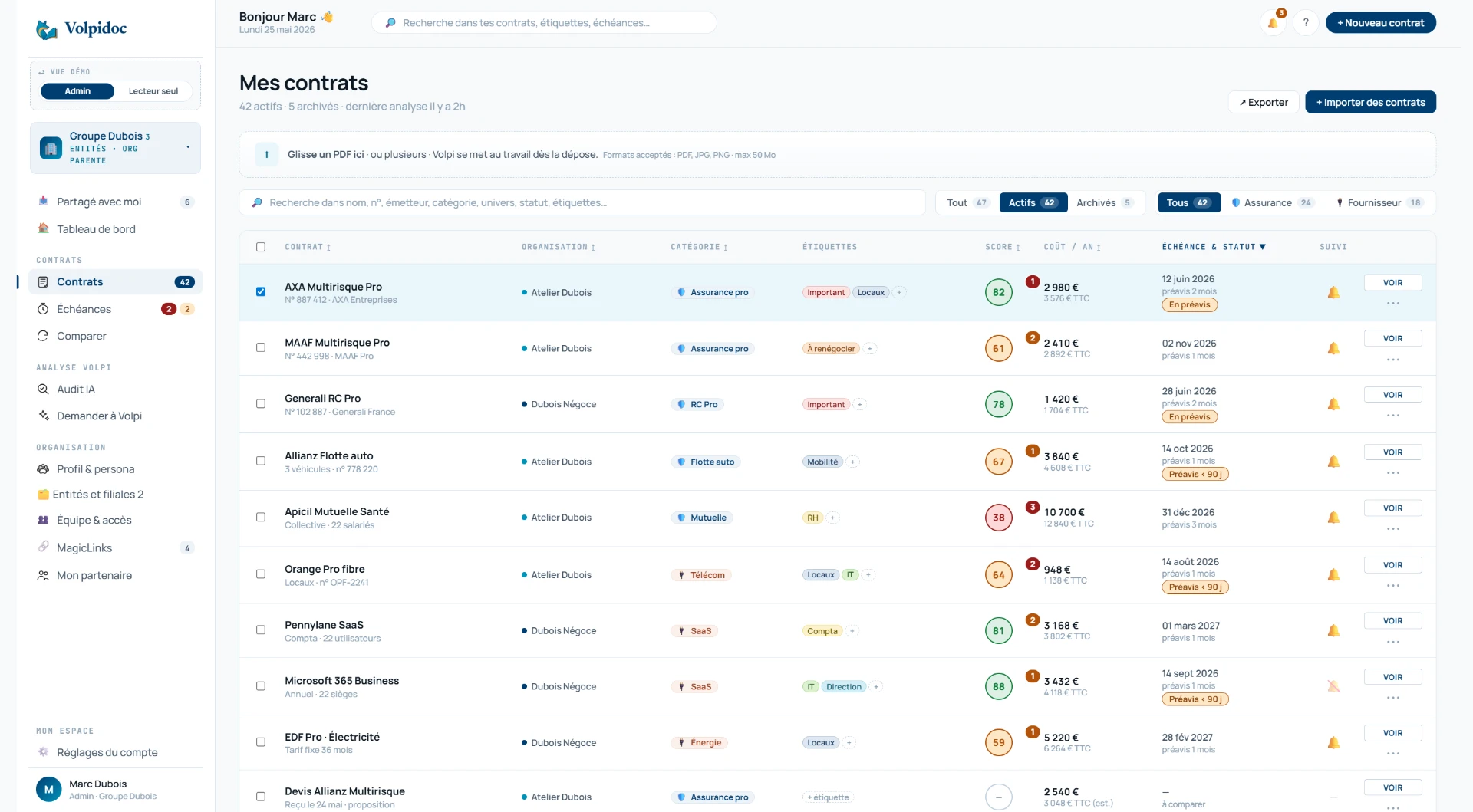The height and width of the screenshot is (812, 1473).
Task: Click VOIR for EDF Pro Électricité
Action: (1392, 733)
